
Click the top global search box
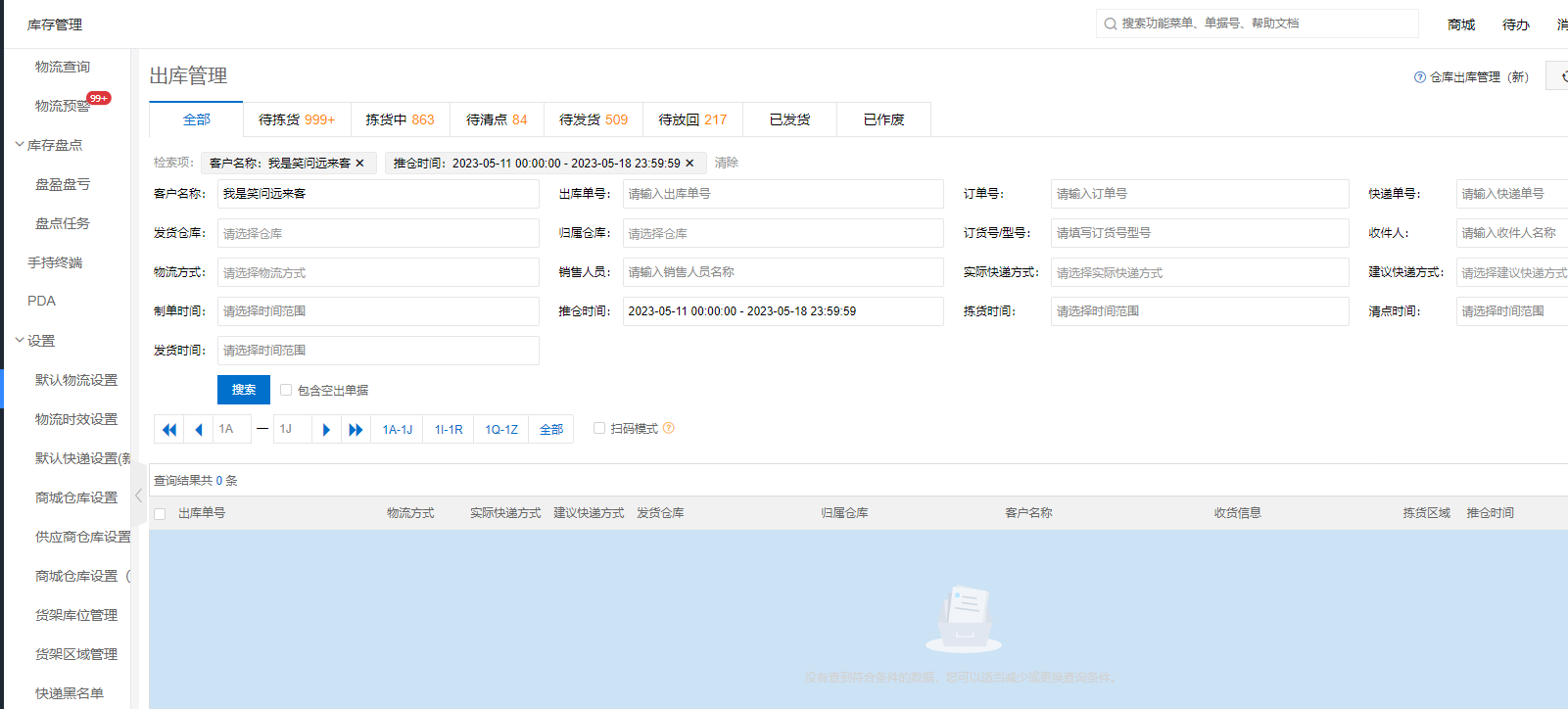click(1258, 24)
